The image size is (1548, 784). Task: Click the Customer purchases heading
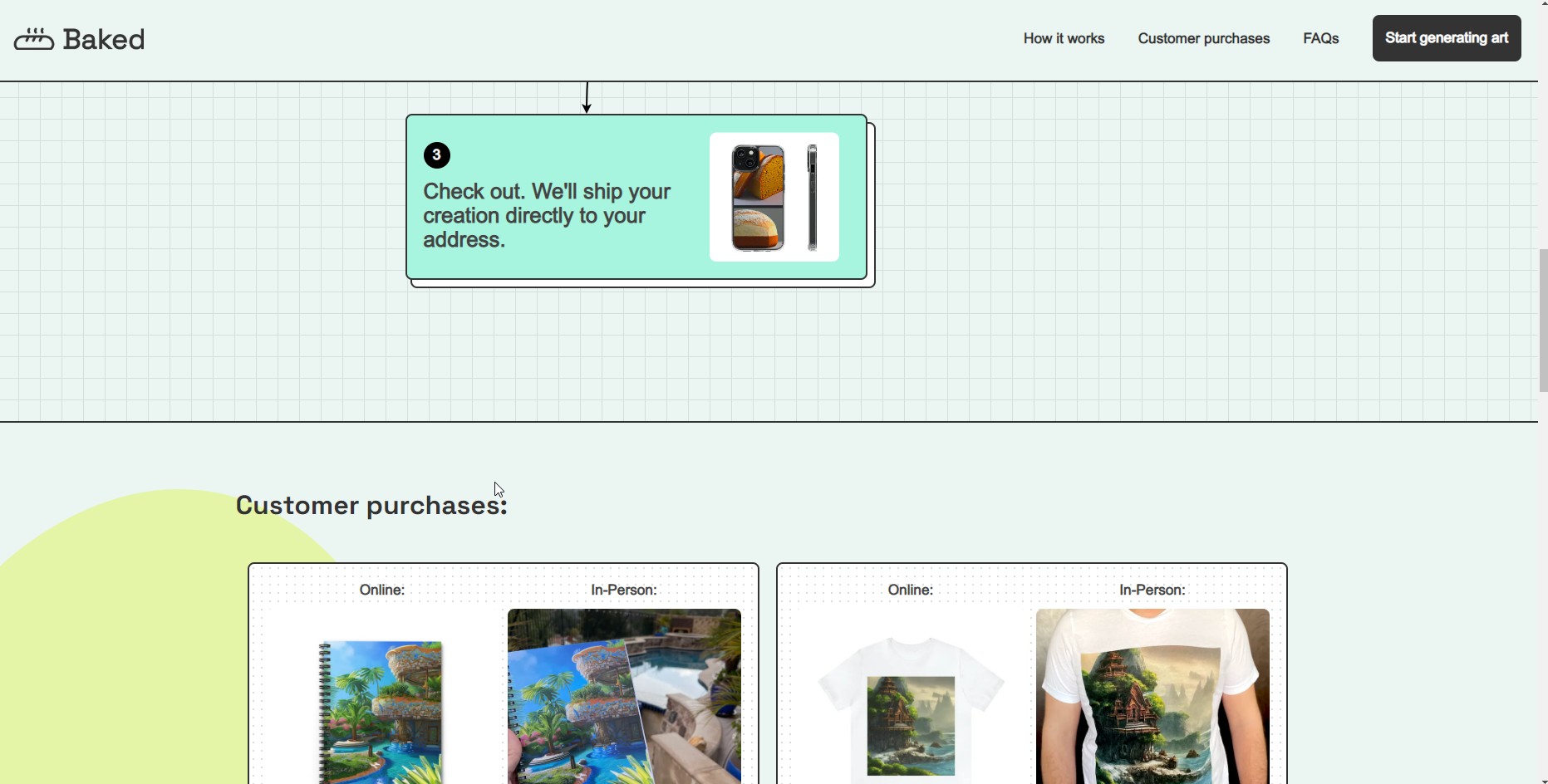[x=371, y=505]
